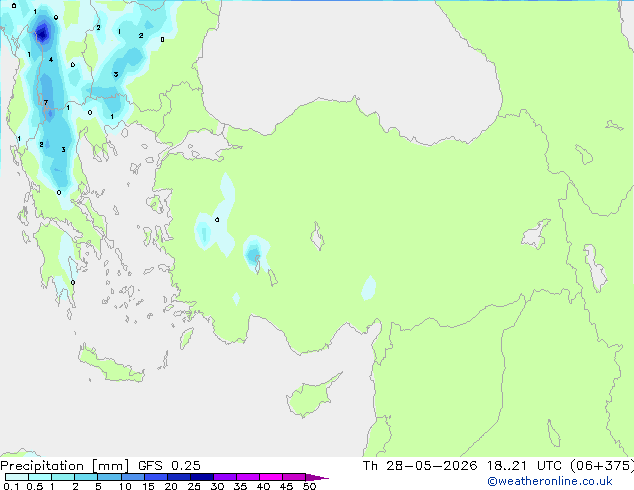Click the island of Crete
The height and width of the screenshot is (490, 634).
coord(111,366)
